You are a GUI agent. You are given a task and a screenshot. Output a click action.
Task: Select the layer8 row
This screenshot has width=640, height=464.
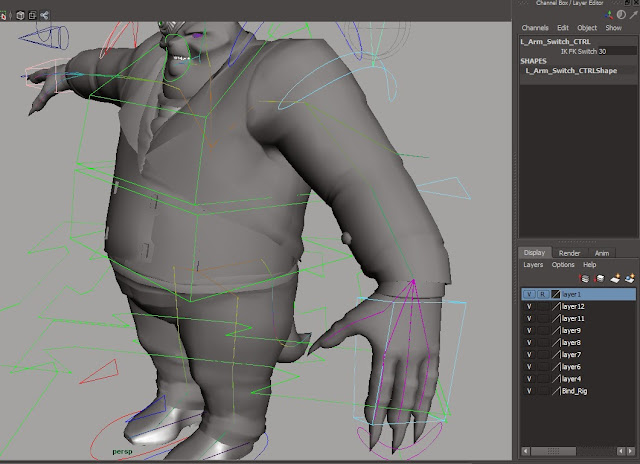[578, 343]
